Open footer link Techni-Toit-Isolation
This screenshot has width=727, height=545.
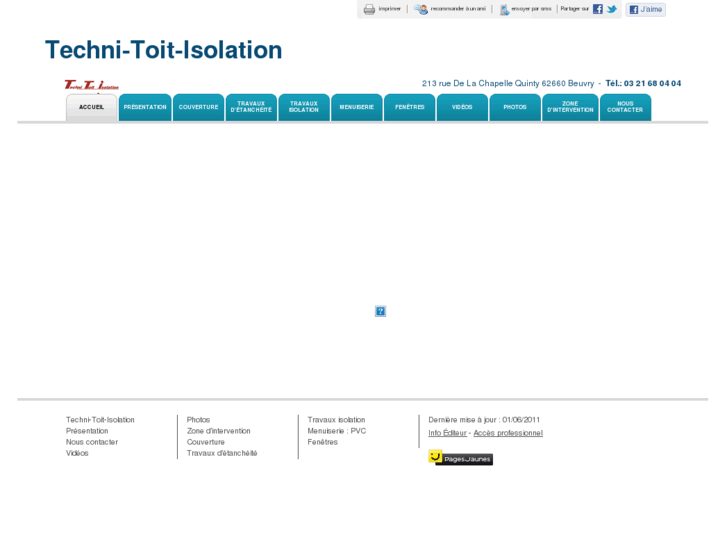(x=100, y=420)
